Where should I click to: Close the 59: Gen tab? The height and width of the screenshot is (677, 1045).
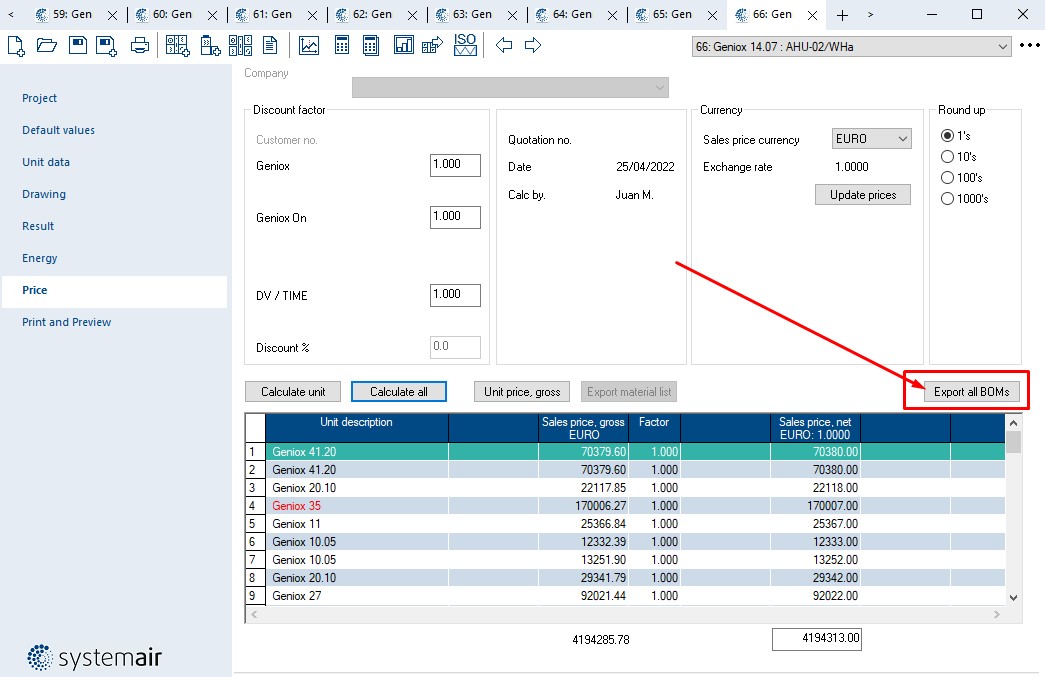click(112, 15)
